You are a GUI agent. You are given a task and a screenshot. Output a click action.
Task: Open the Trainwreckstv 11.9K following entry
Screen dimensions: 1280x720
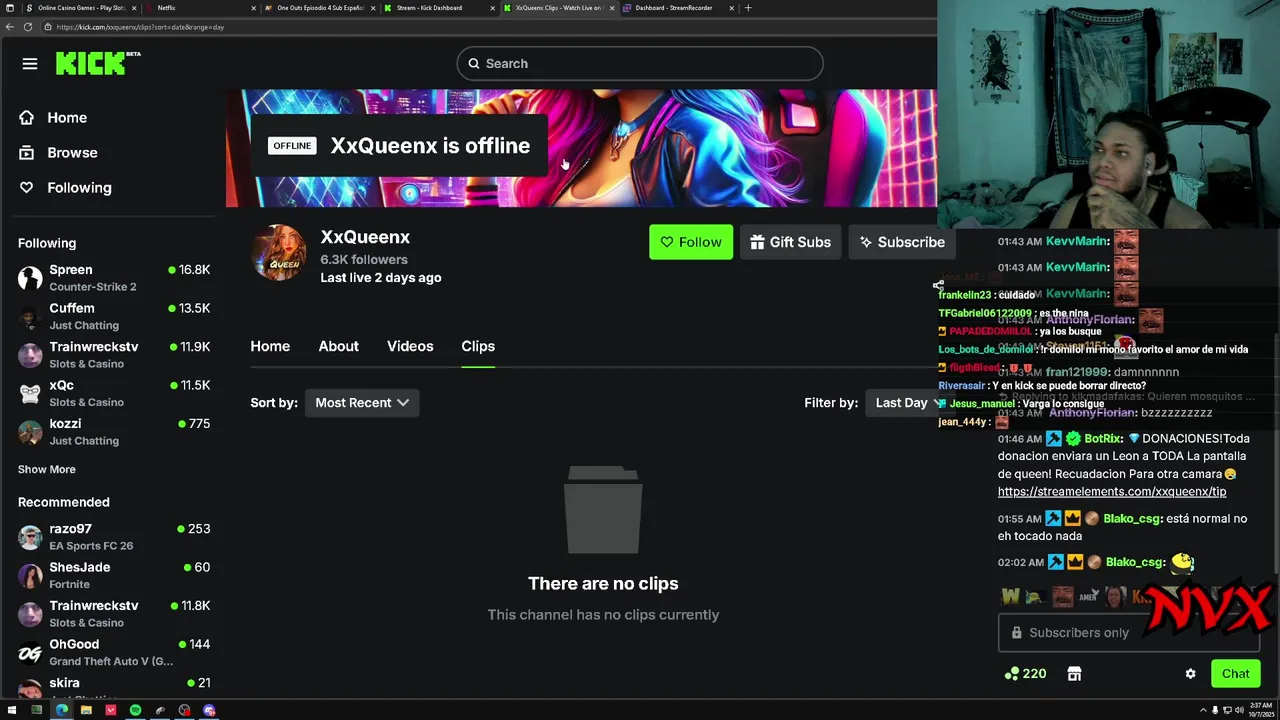point(113,355)
